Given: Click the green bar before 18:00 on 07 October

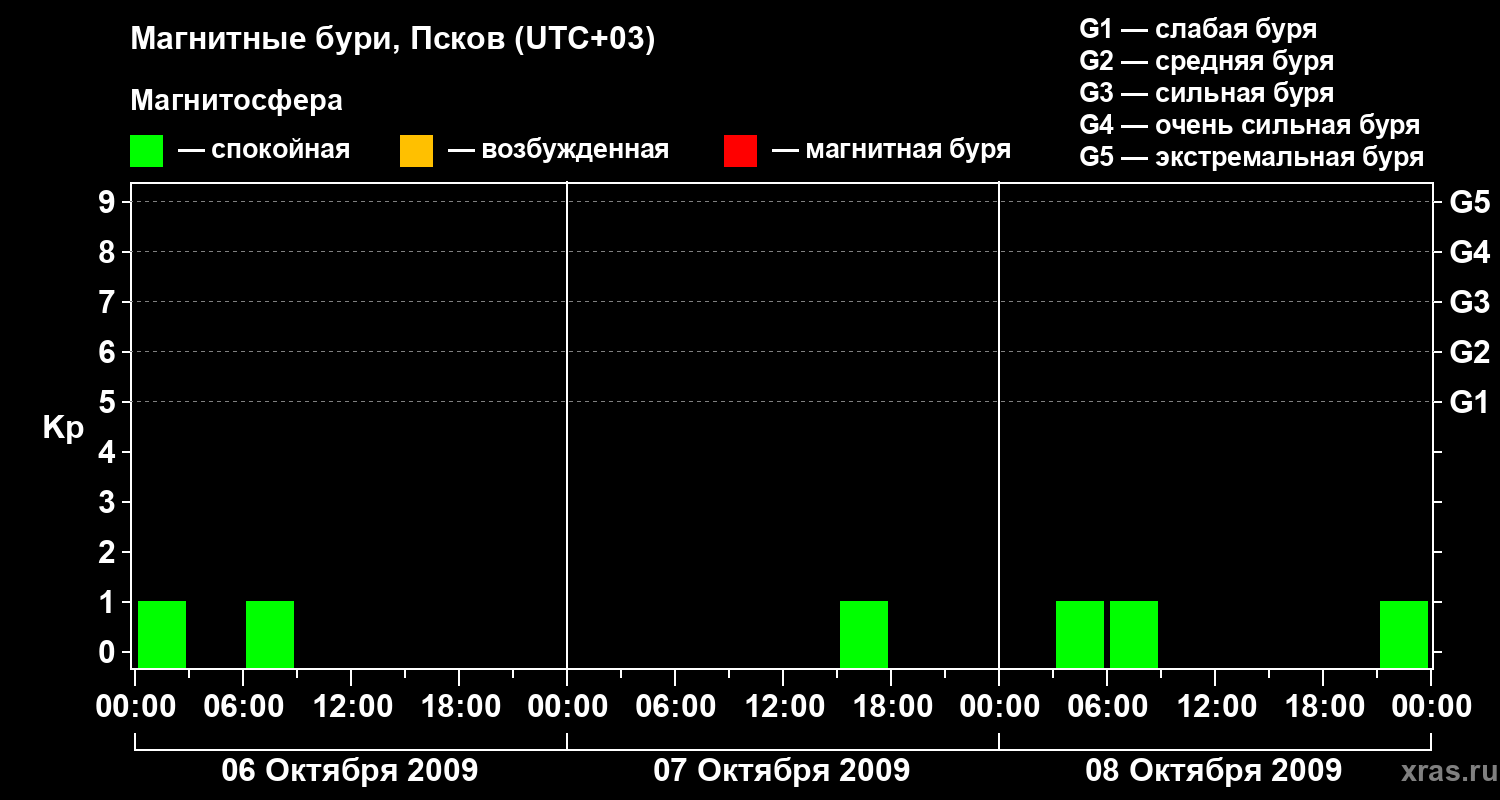Looking at the screenshot, I should point(864,634).
